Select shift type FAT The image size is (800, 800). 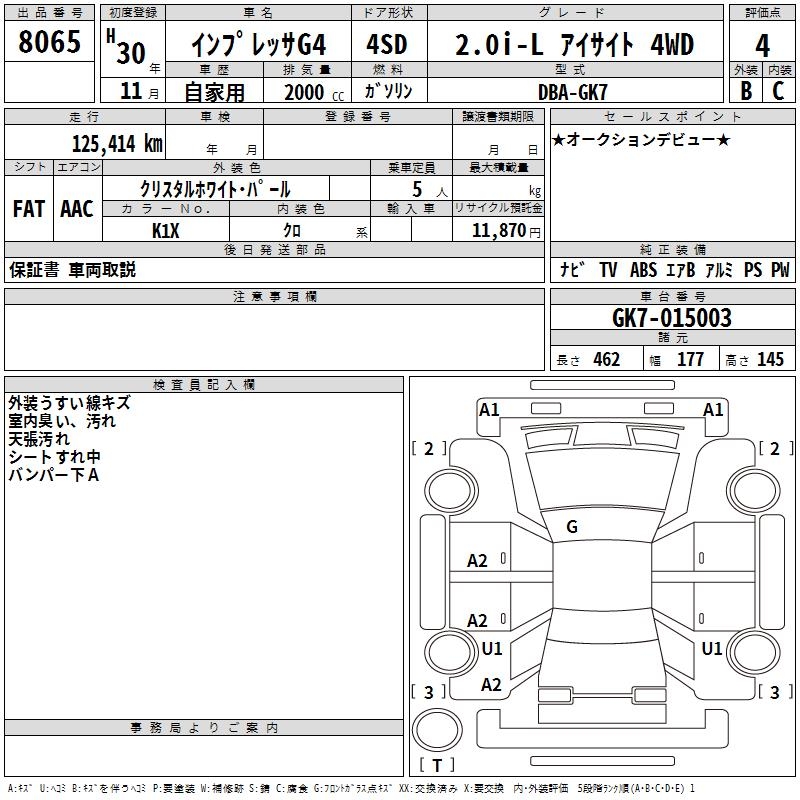(29, 209)
